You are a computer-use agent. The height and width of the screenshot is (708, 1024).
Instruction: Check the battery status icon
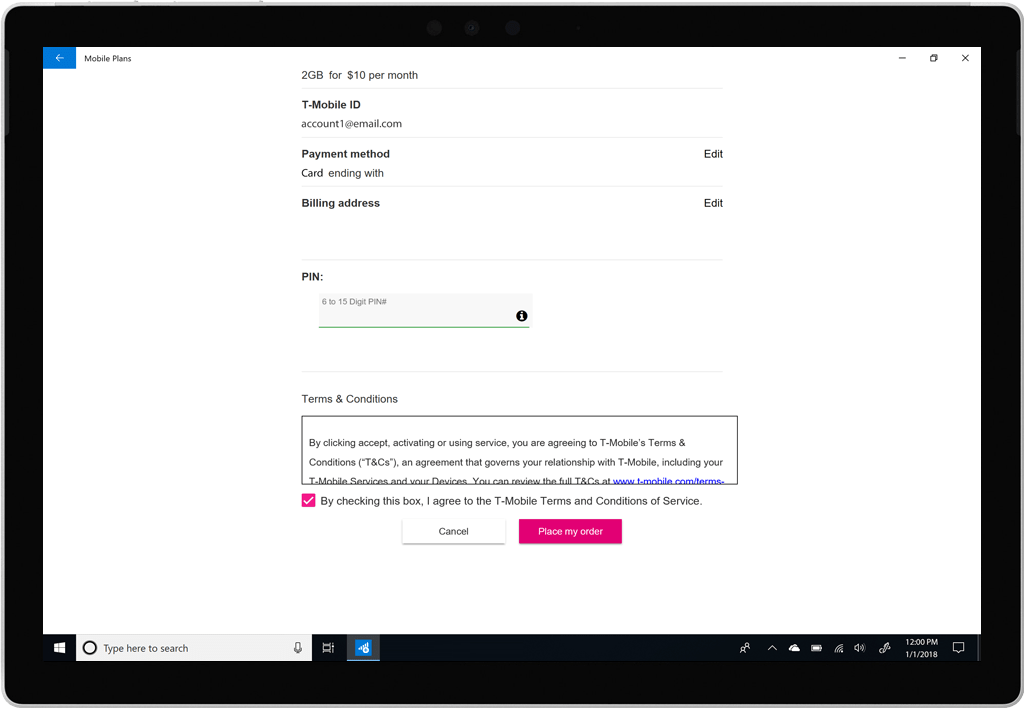tap(816, 648)
